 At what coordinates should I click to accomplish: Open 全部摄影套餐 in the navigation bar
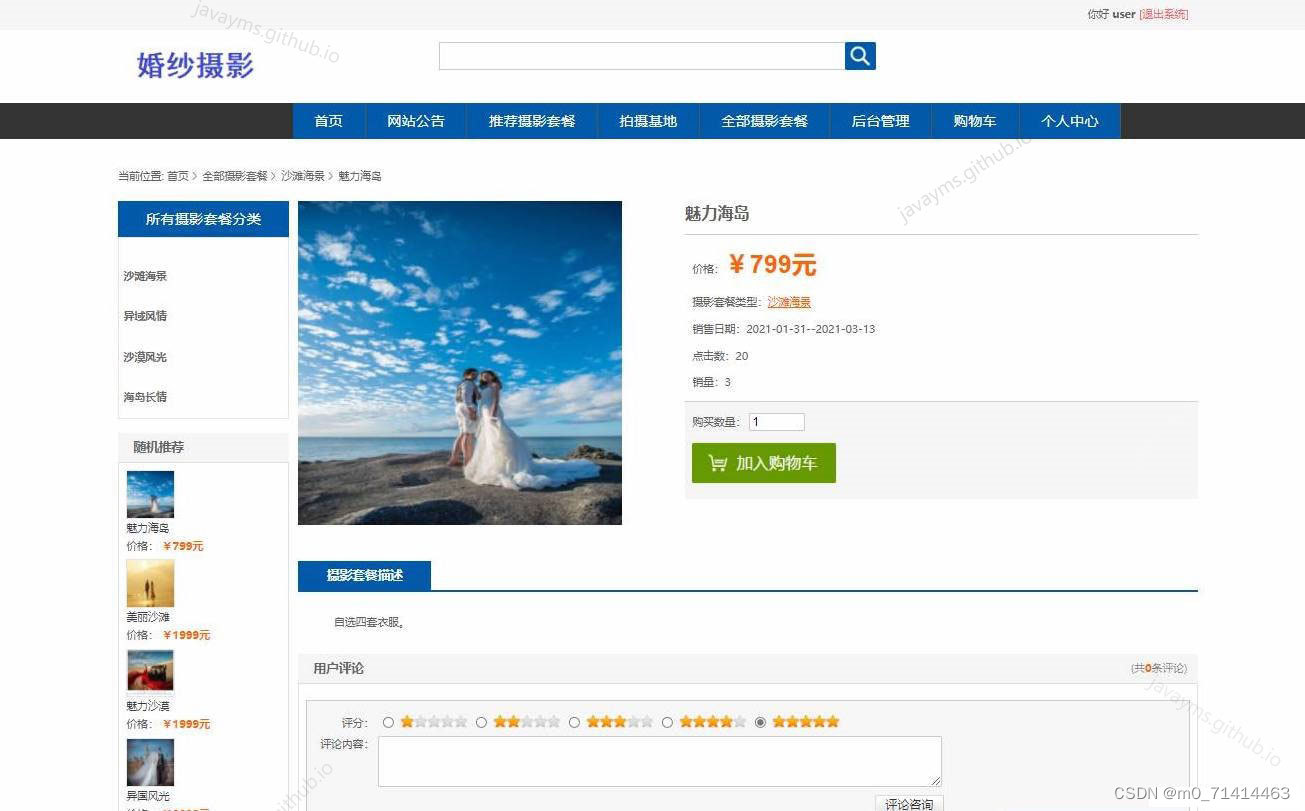[764, 121]
